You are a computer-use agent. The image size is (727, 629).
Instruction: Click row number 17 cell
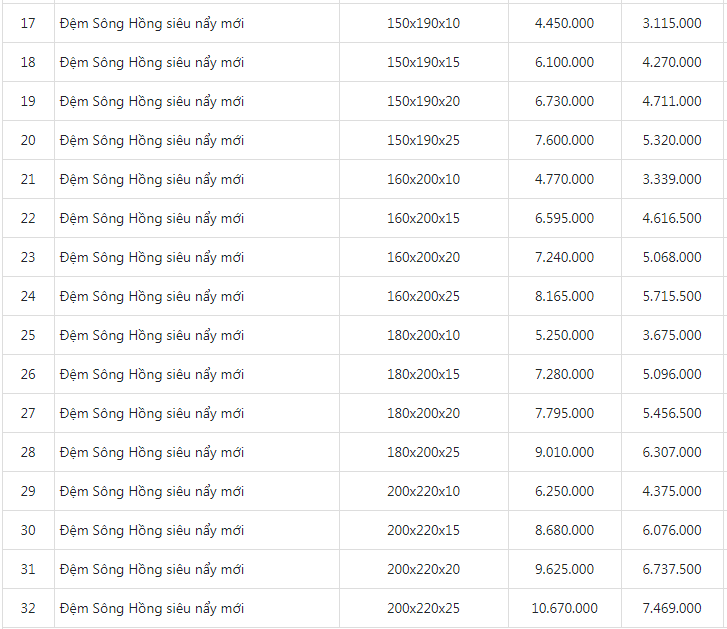28,23
